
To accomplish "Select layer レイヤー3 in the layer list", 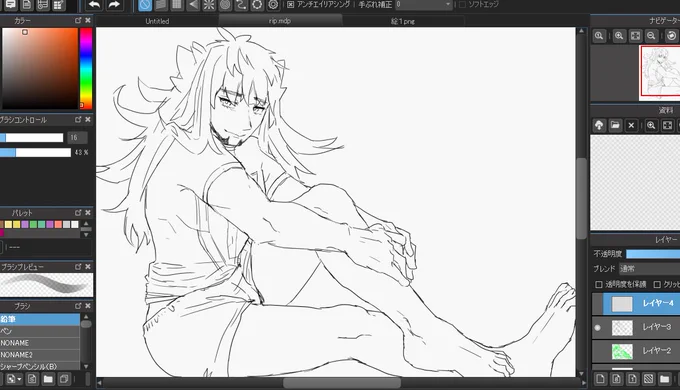I will point(641,328).
